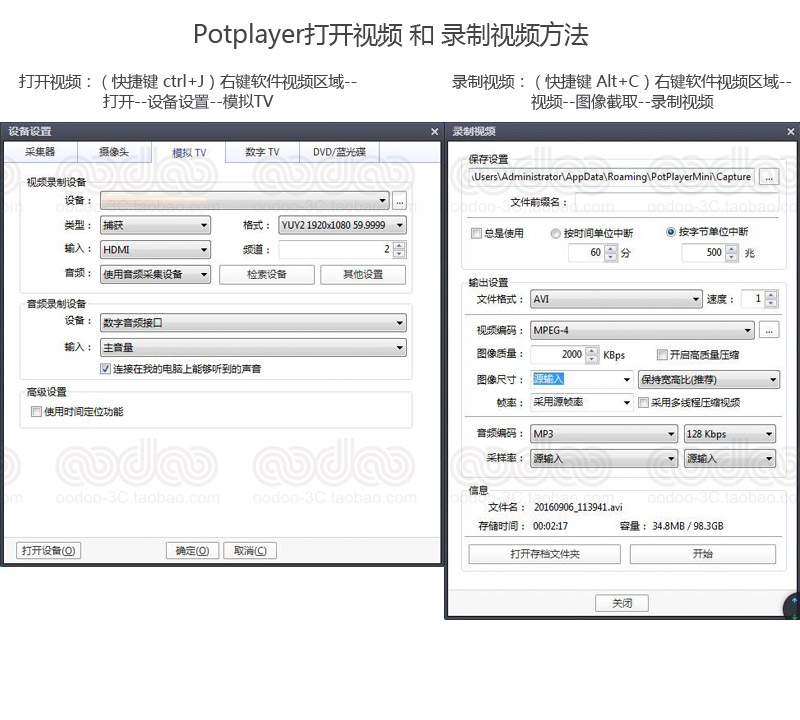The height and width of the screenshot is (720, 800).
Task: Open audio input dropdown 主音量
Action: 253,347
